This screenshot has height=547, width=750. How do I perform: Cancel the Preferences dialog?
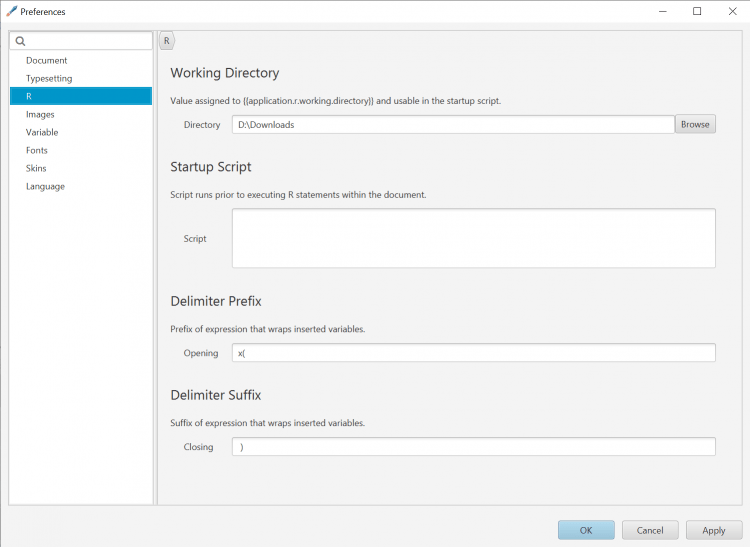coord(650,530)
